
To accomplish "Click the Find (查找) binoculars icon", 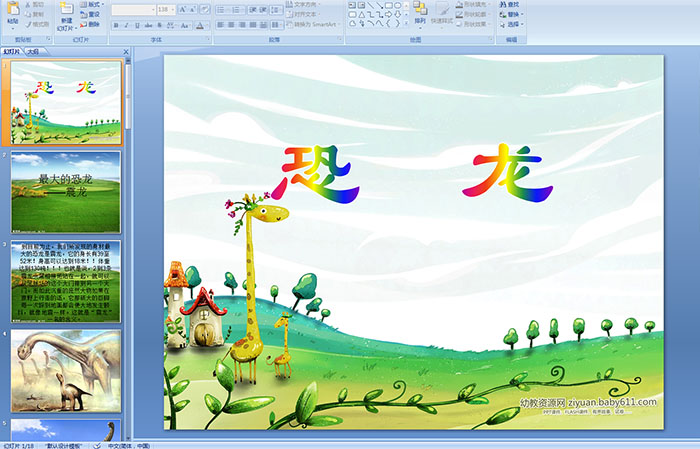I will point(513,5).
